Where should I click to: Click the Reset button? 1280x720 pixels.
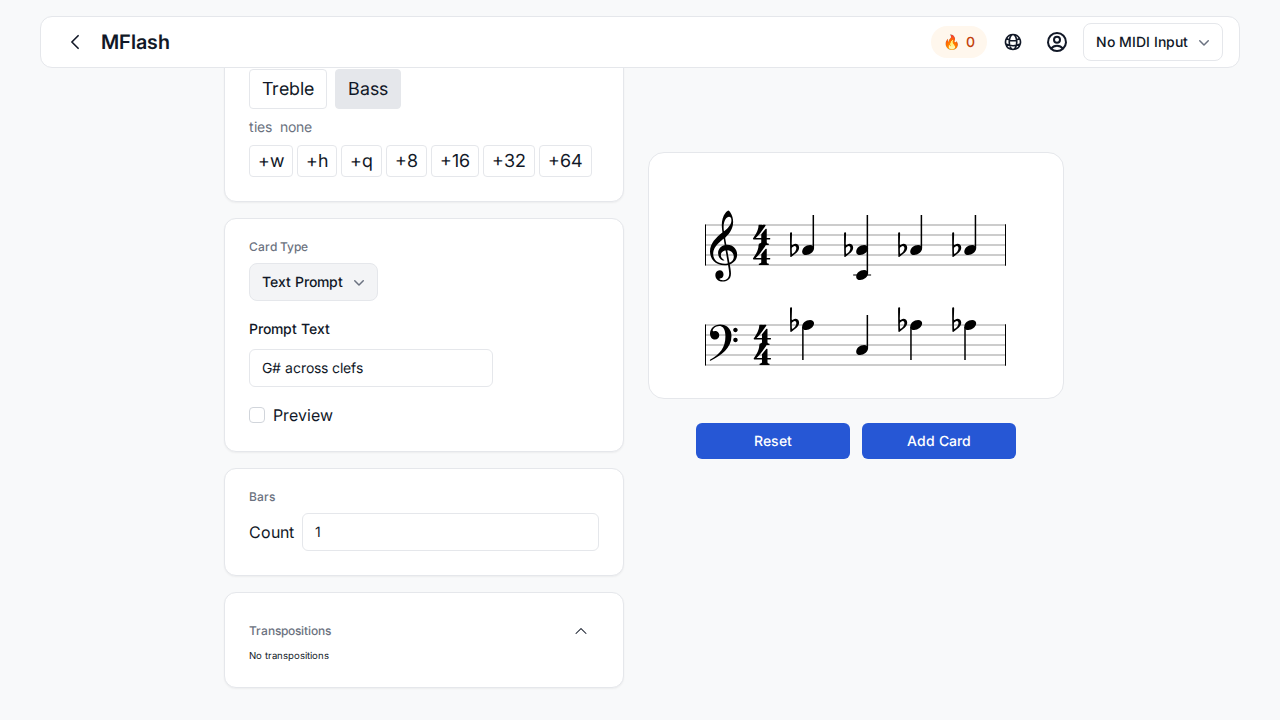[x=773, y=441]
